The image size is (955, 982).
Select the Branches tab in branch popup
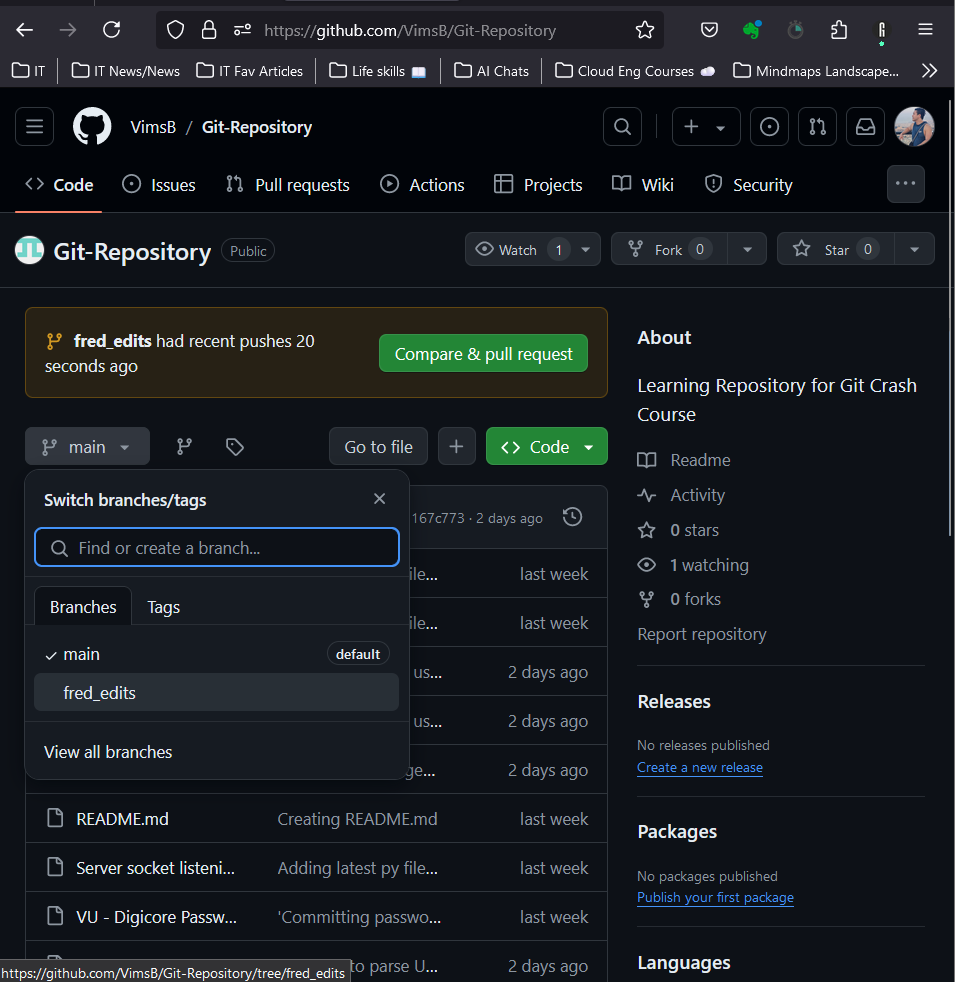pyautogui.click(x=83, y=607)
